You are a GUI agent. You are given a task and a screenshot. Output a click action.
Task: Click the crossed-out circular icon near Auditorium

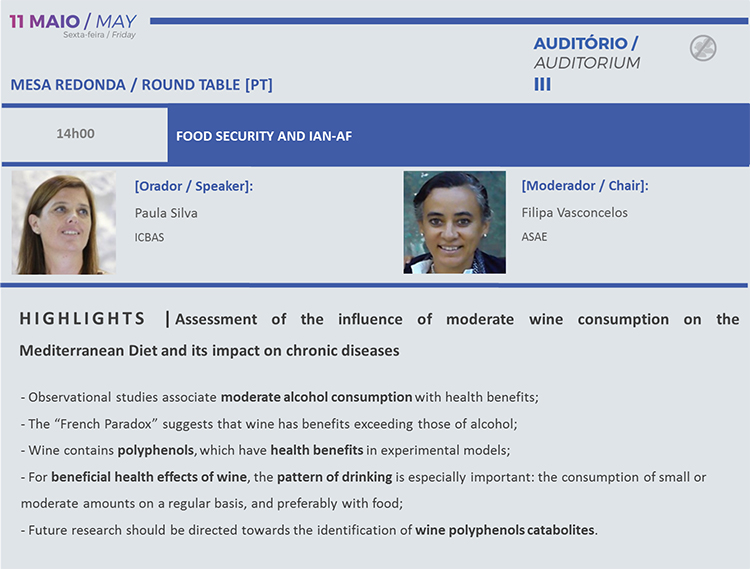pos(703,48)
